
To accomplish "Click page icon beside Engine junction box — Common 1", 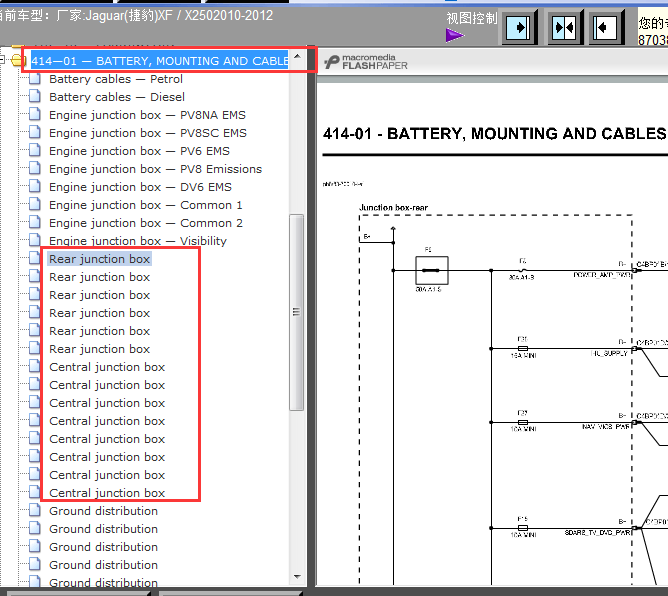I will 35,204.
